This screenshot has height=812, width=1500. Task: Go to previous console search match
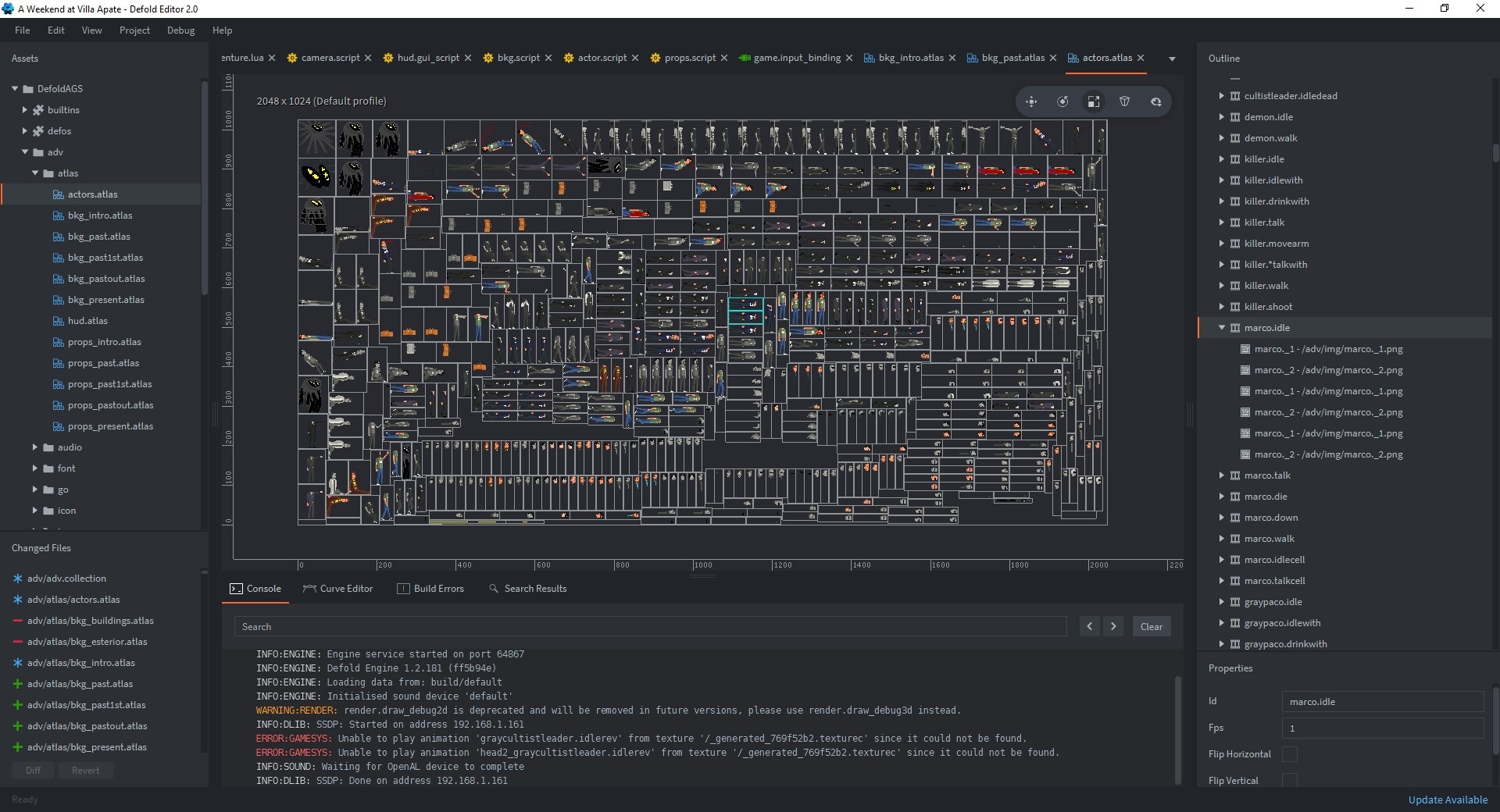[1090, 626]
